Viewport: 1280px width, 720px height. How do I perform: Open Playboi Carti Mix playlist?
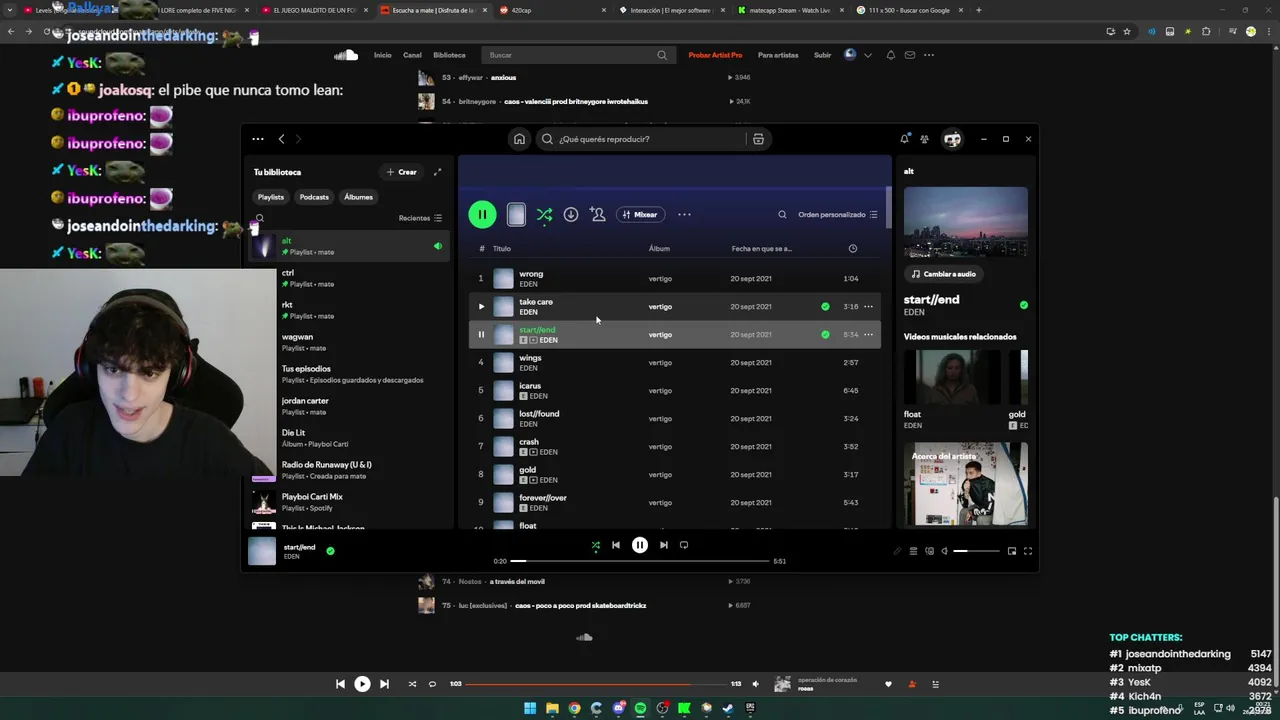(x=349, y=502)
